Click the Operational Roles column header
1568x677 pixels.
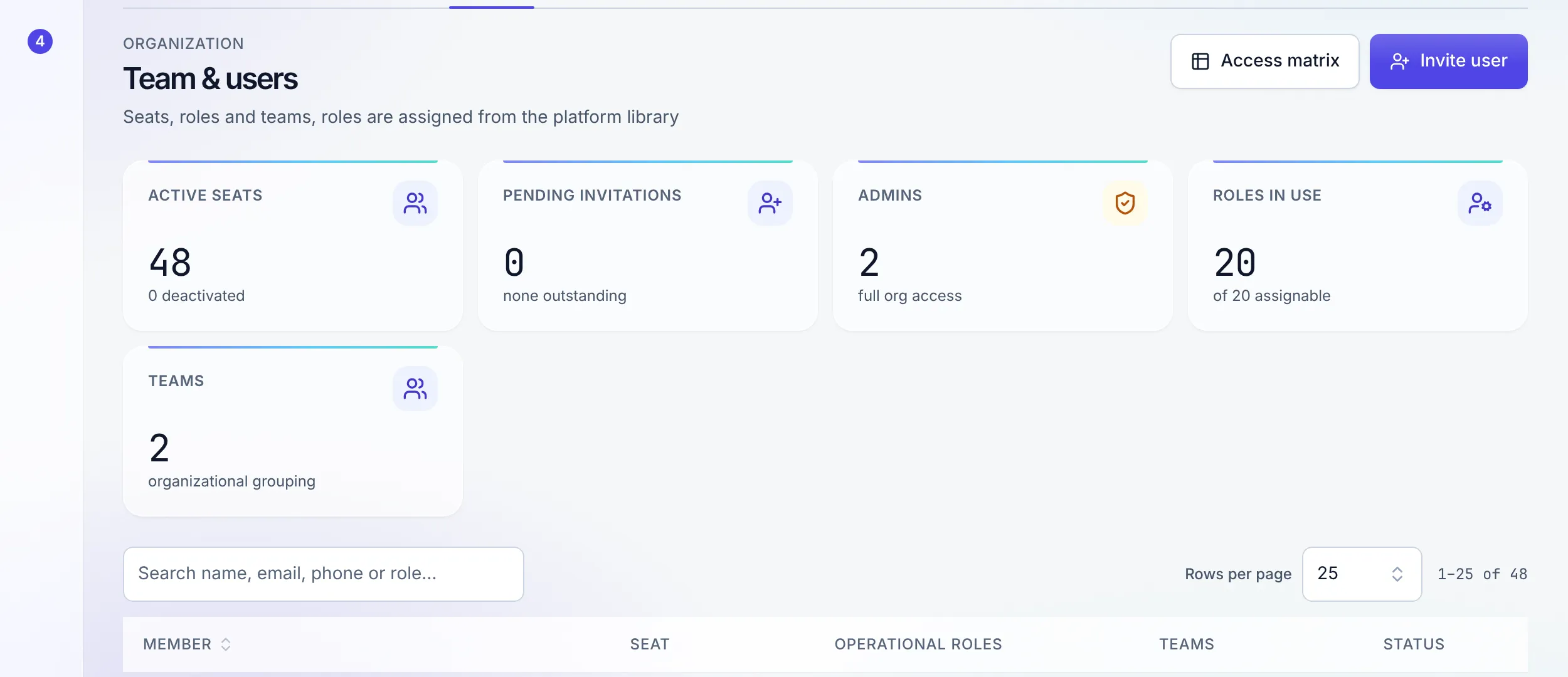[x=918, y=644]
